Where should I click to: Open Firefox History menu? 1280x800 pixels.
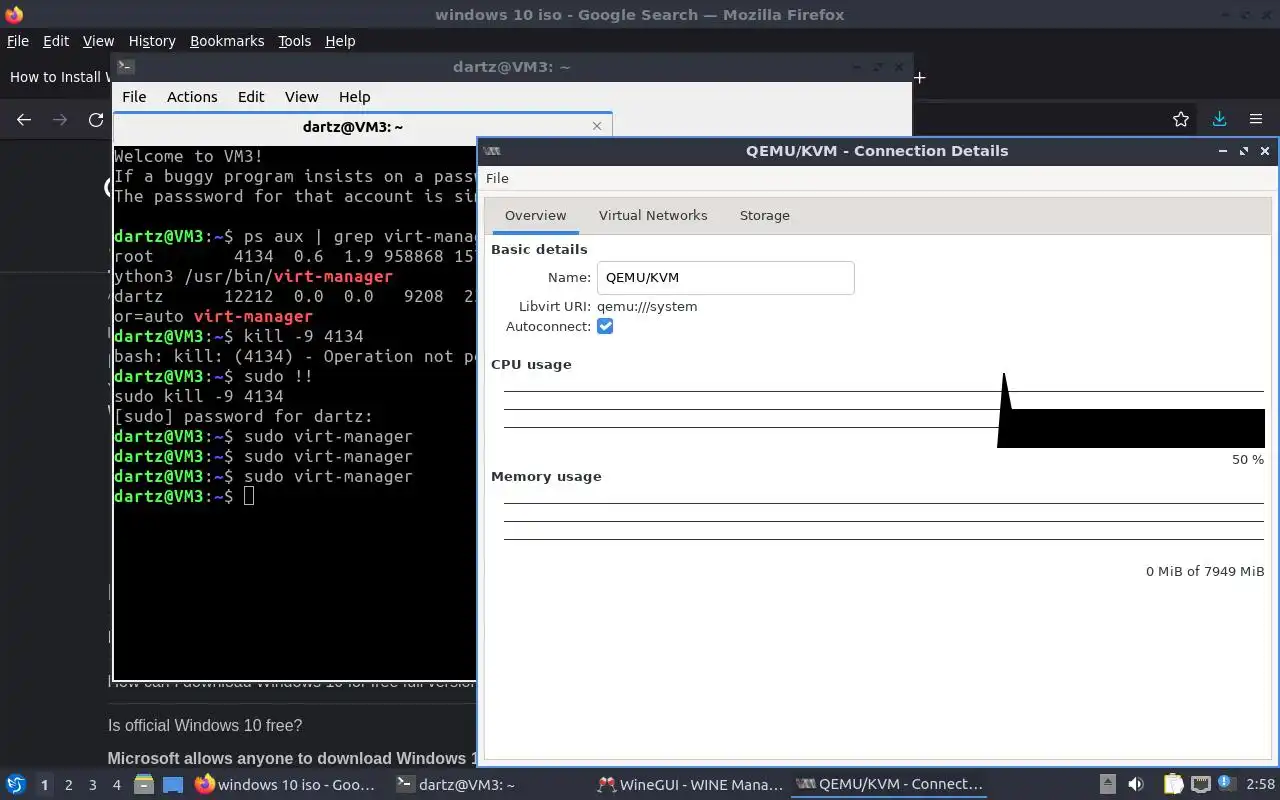point(152,41)
